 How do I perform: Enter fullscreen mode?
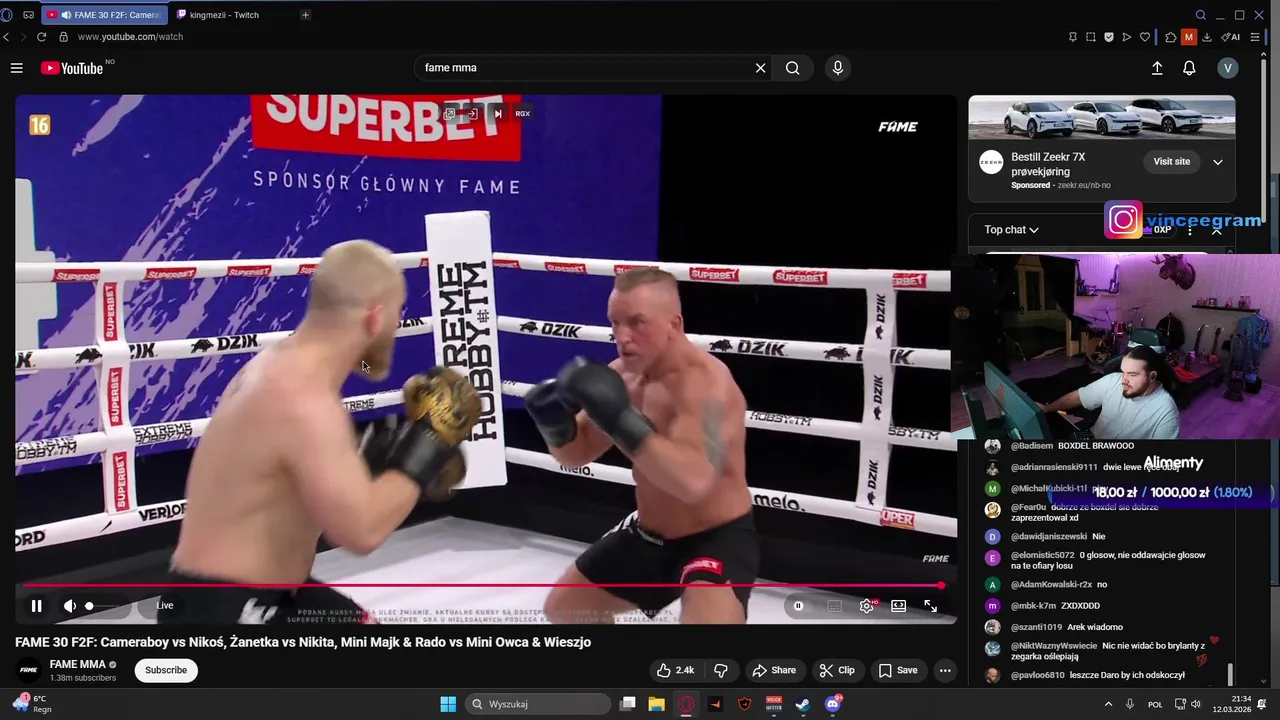pos(930,606)
